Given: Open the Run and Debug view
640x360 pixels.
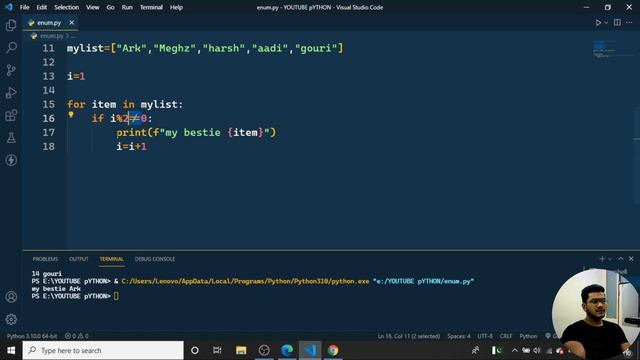Looking at the screenshot, I should (x=11, y=93).
